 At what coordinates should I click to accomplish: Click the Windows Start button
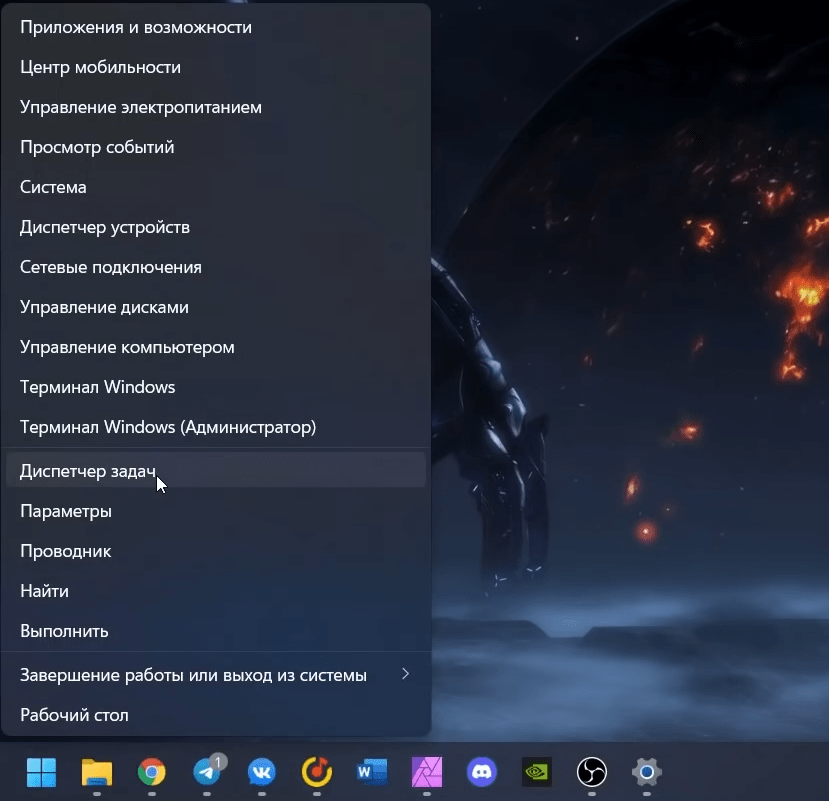pyautogui.click(x=41, y=772)
